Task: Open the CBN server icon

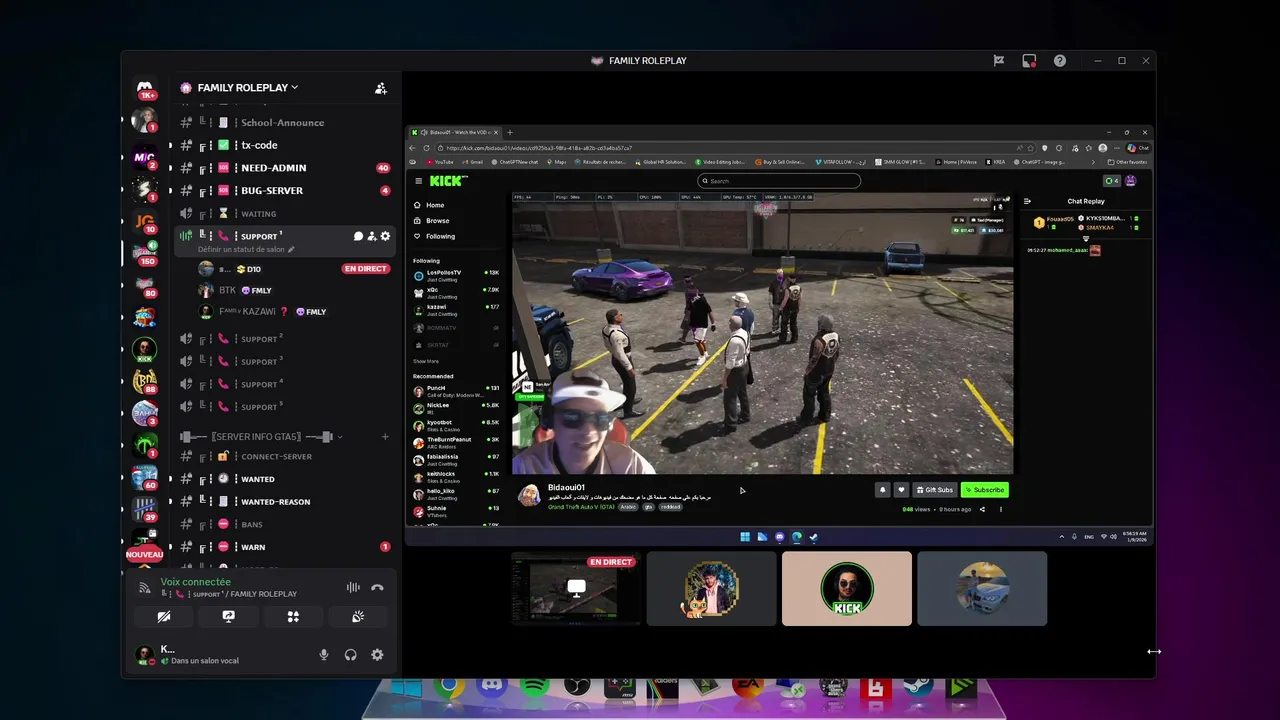Action: 145,382
